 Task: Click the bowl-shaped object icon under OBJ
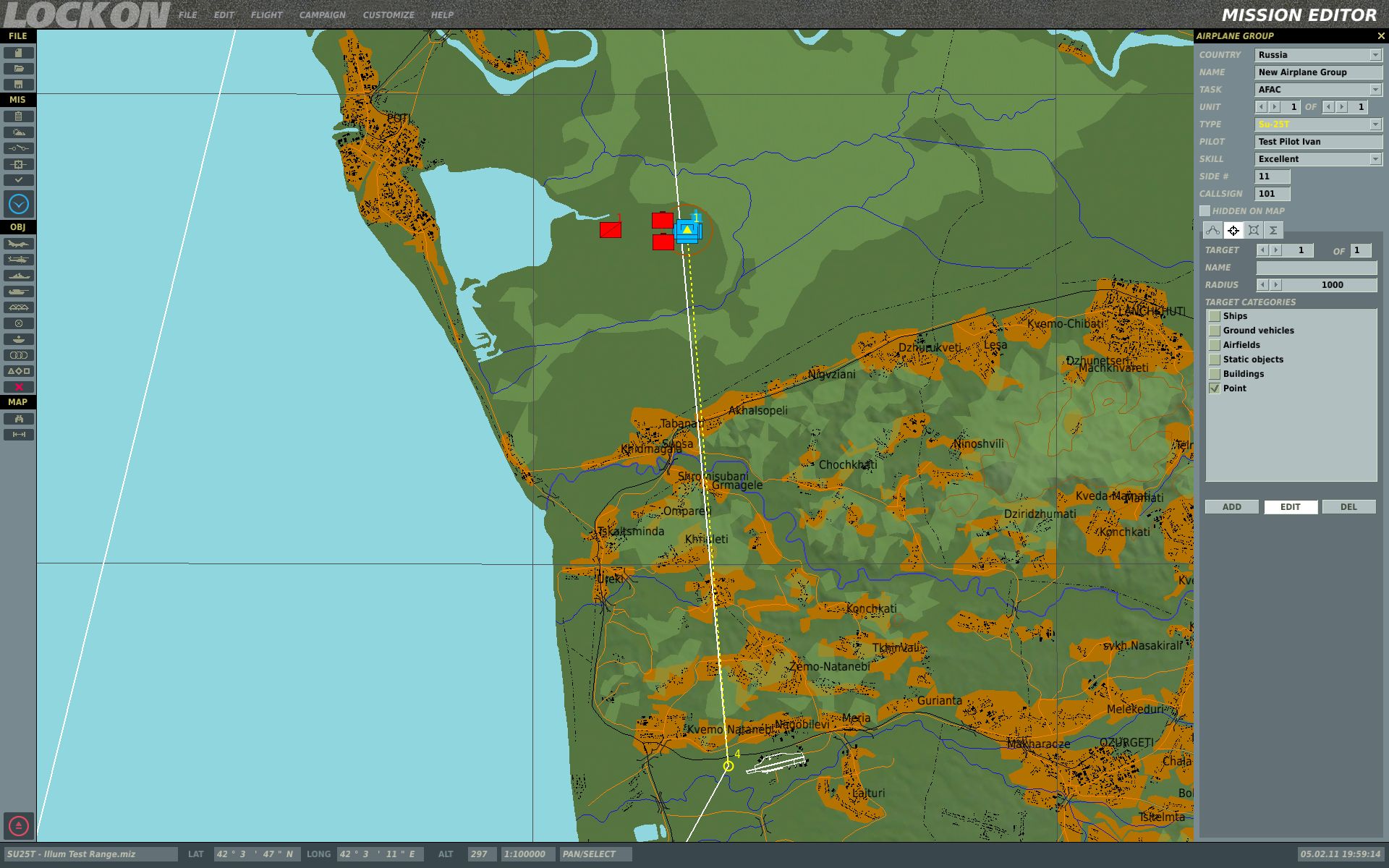(x=19, y=339)
